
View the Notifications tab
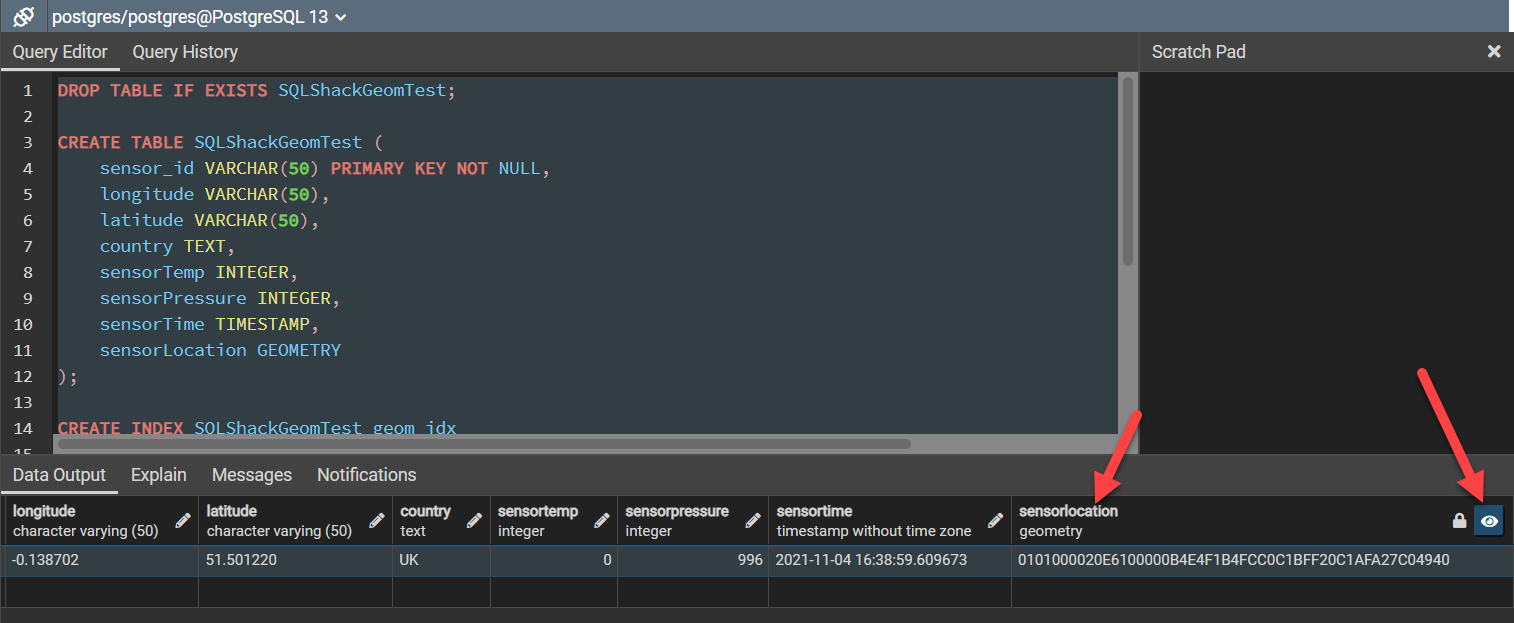(x=366, y=474)
